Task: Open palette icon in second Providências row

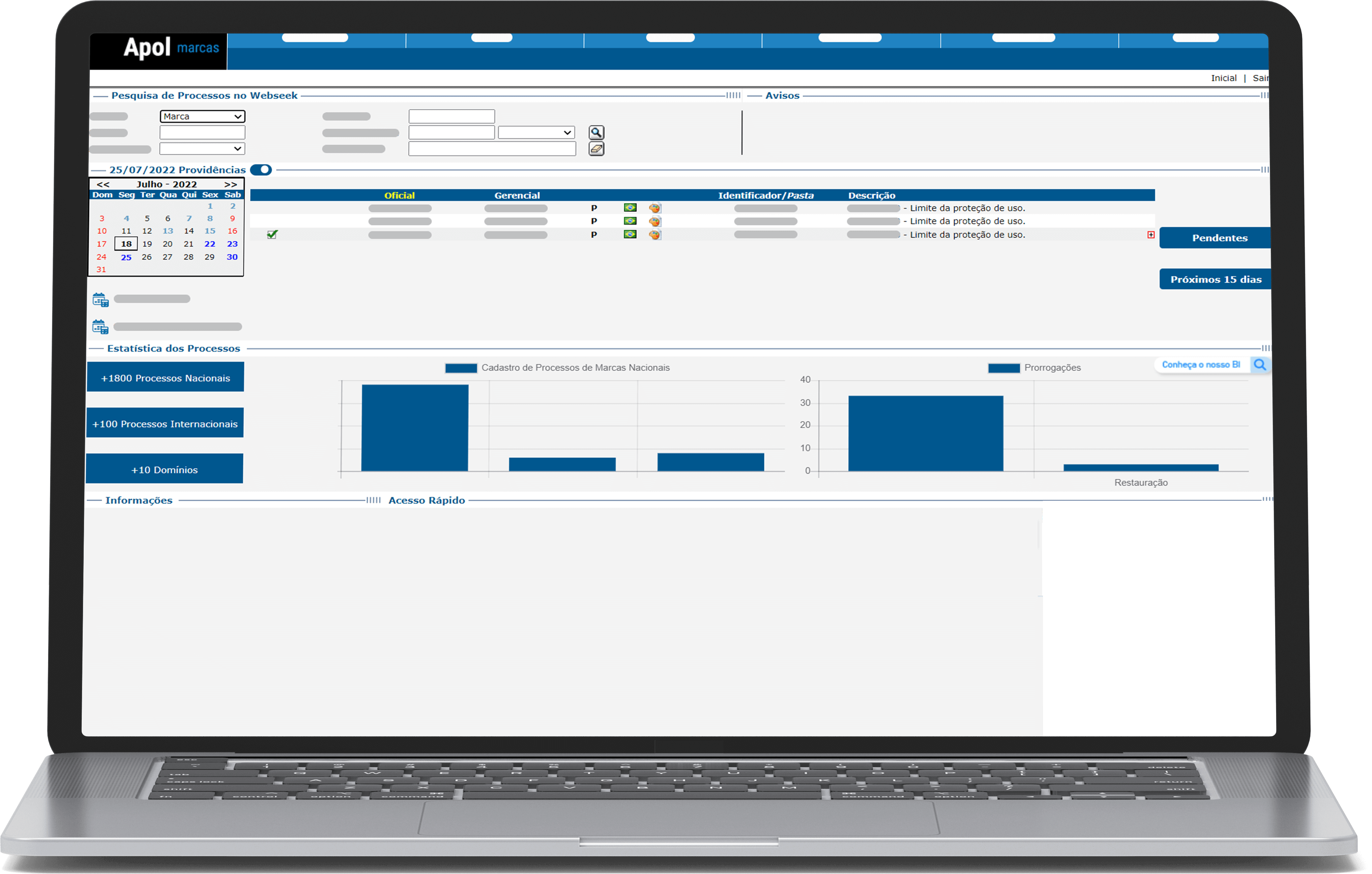Action: pyautogui.click(x=655, y=221)
